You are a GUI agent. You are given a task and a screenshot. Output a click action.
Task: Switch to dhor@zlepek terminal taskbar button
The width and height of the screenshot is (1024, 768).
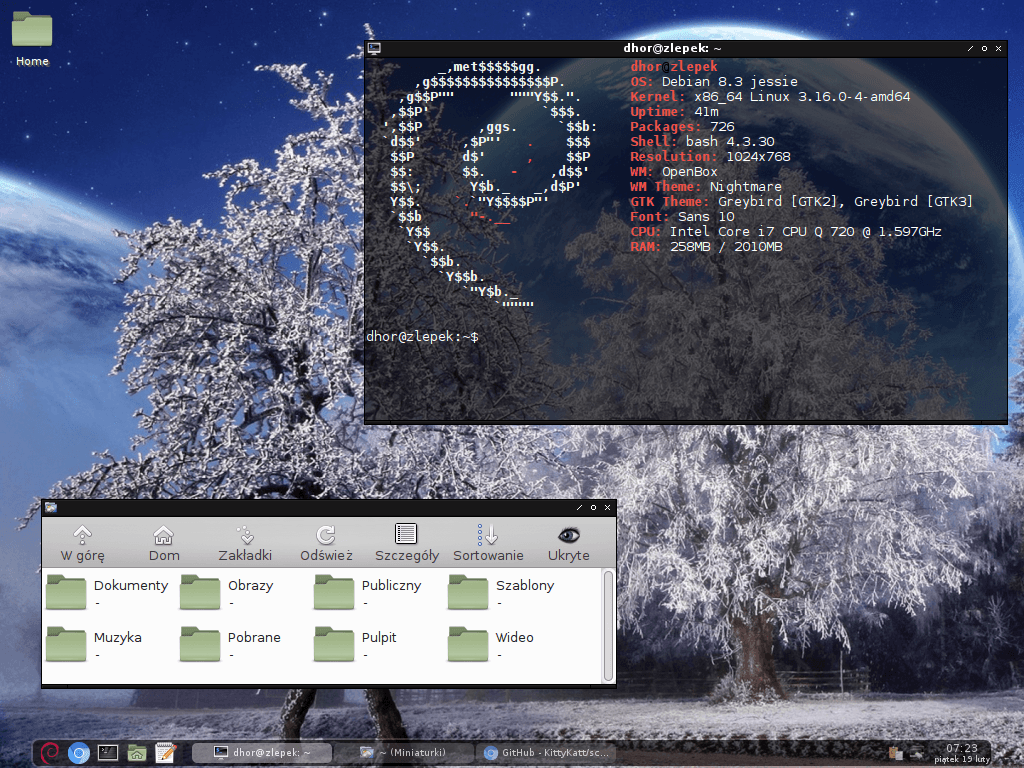coord(263,753)
